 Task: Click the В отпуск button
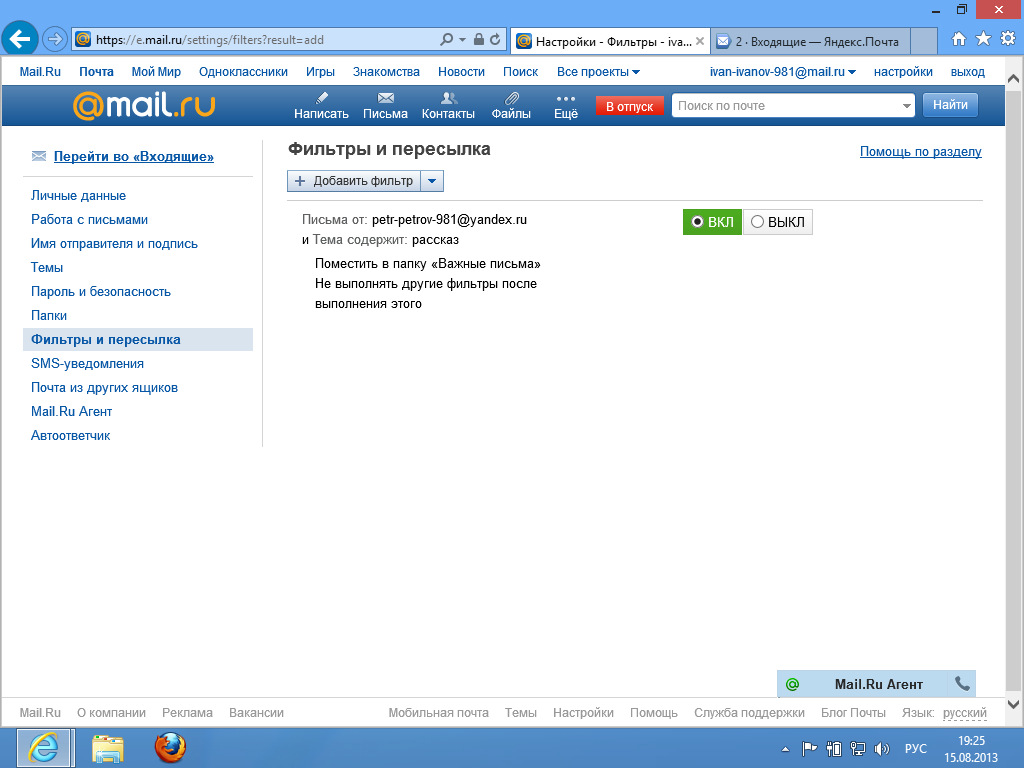(x=630, y=106)
